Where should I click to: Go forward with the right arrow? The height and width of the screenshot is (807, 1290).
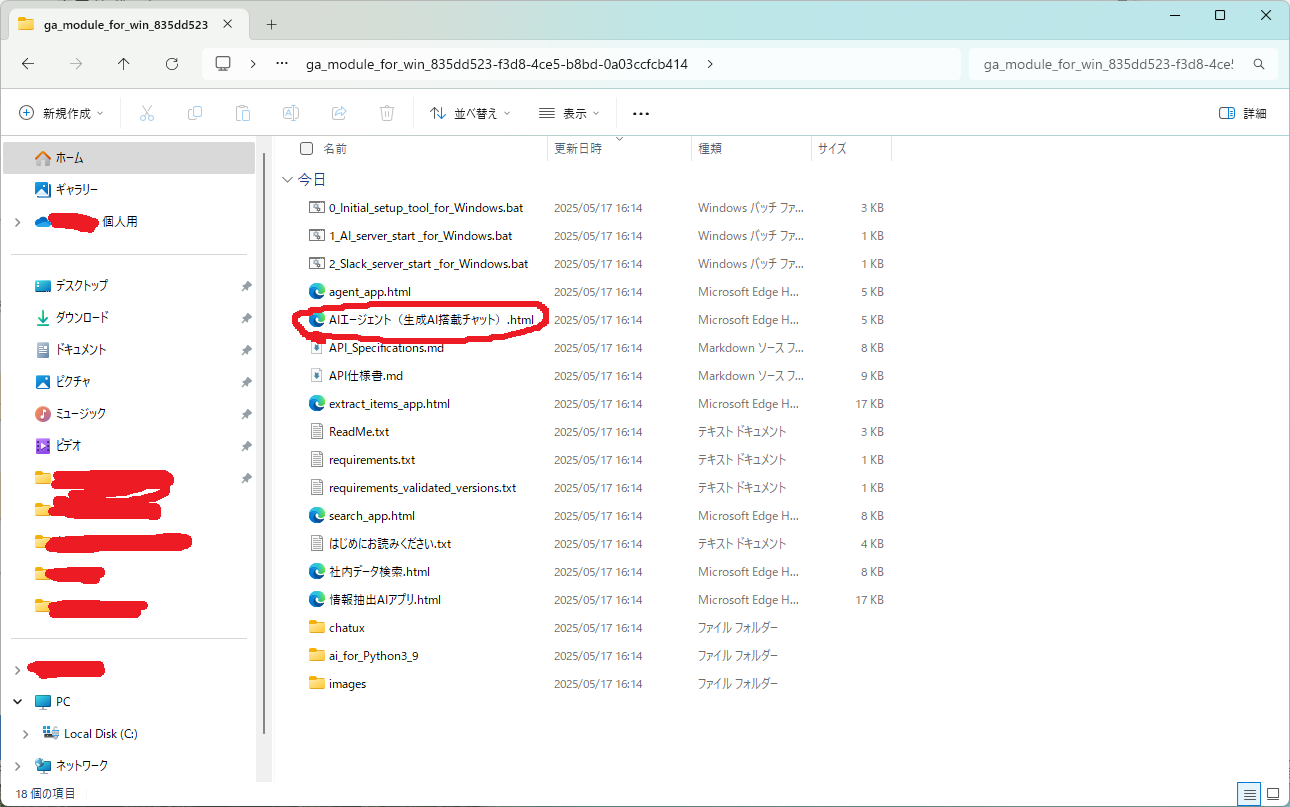(x=76, y=63)
